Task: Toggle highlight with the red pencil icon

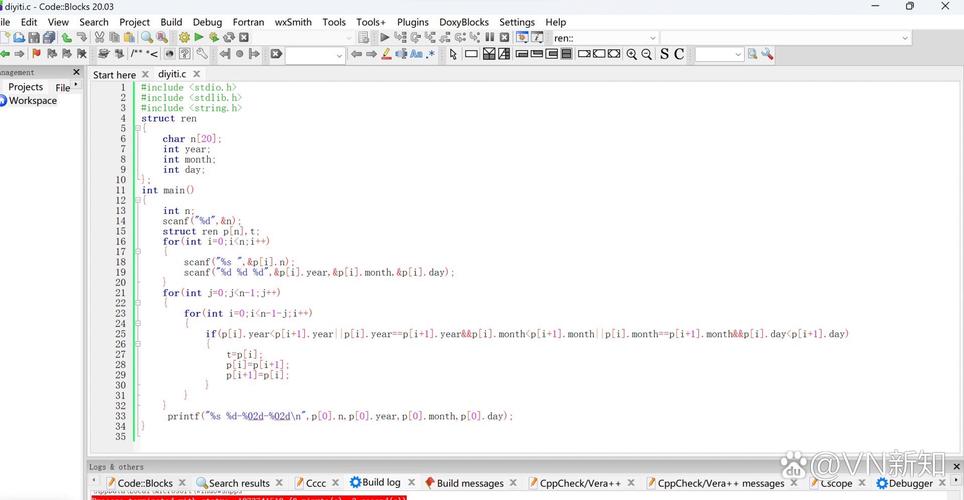Action: coord(386,54)
